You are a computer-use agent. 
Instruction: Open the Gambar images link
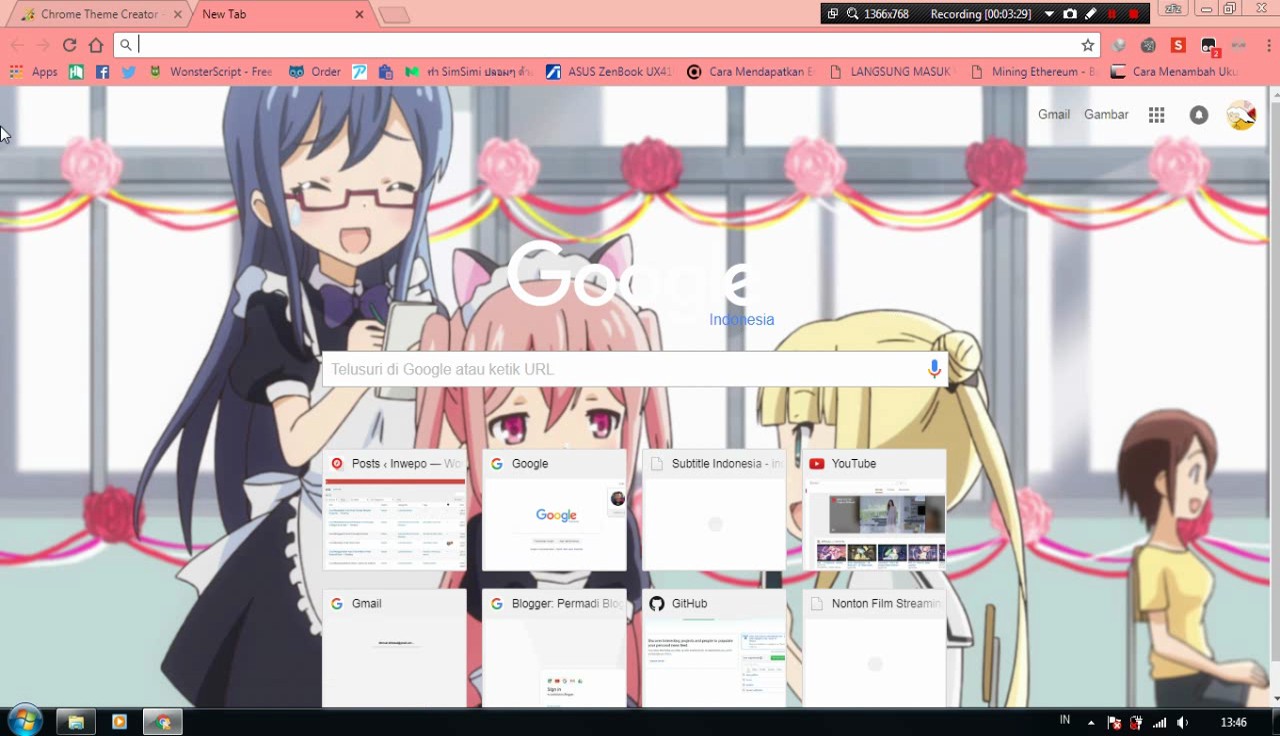(x=1106, y=115)
